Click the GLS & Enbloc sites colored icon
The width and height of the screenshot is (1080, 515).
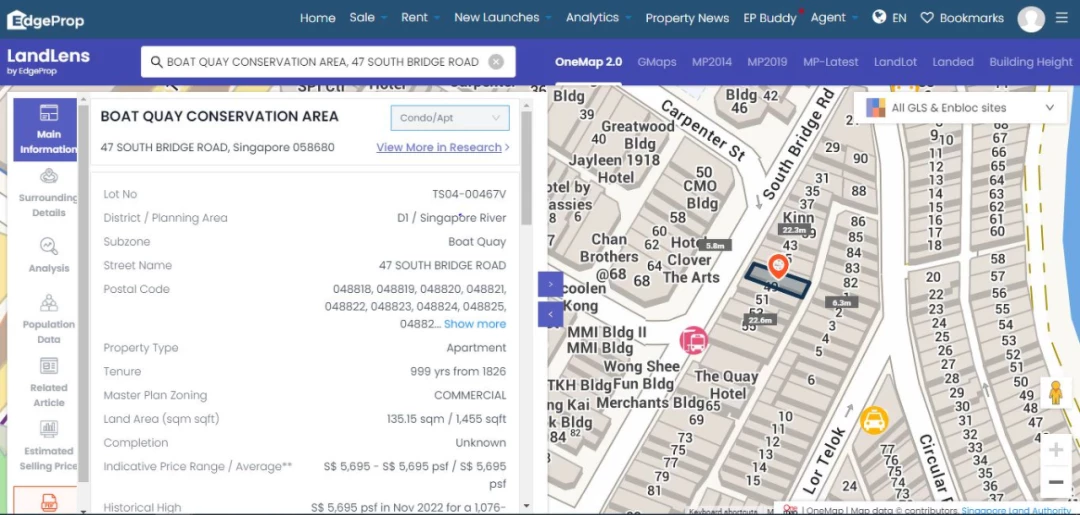point(875,108)
